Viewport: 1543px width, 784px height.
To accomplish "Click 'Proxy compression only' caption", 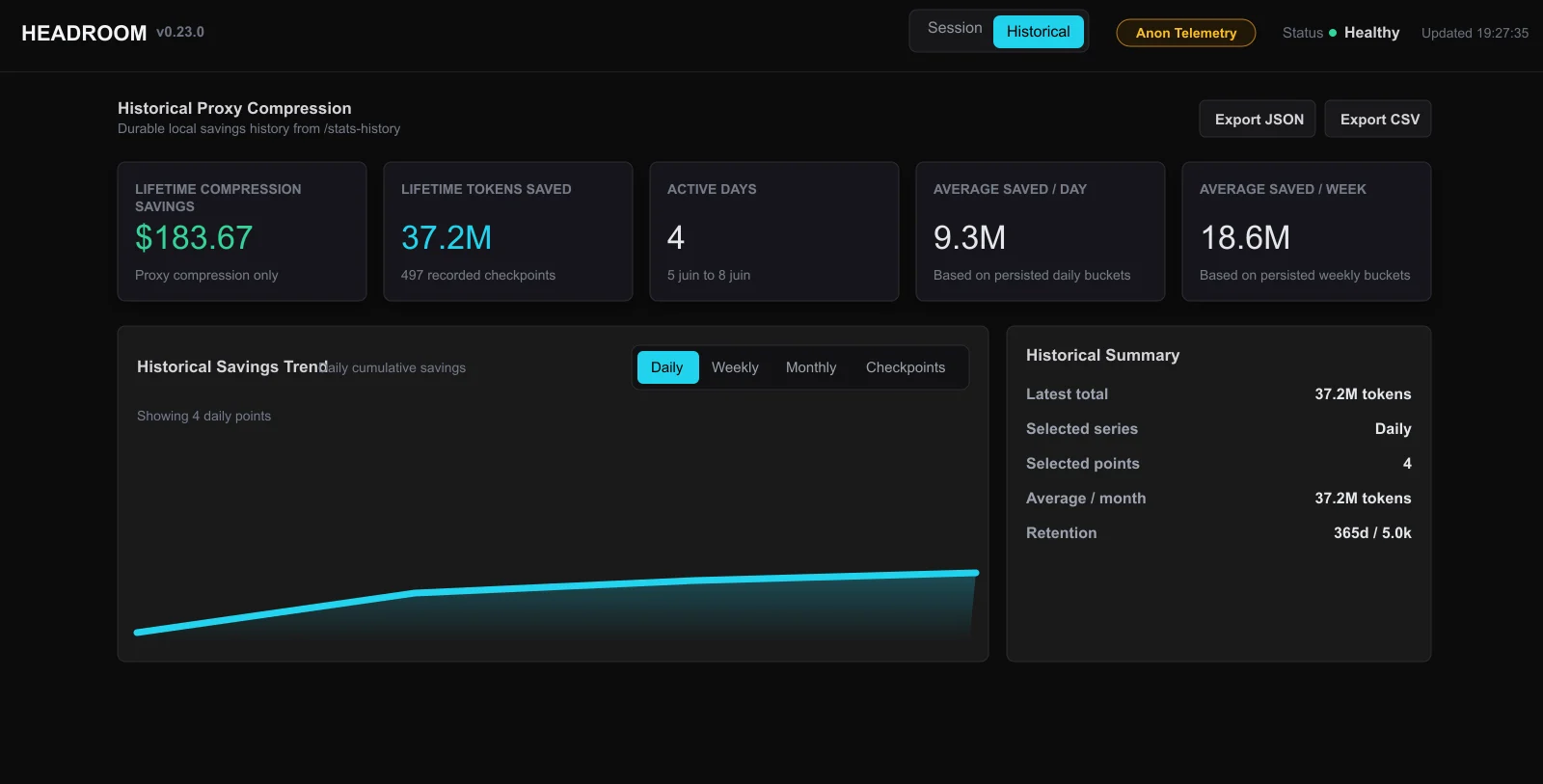I will [x=206, y=275].
